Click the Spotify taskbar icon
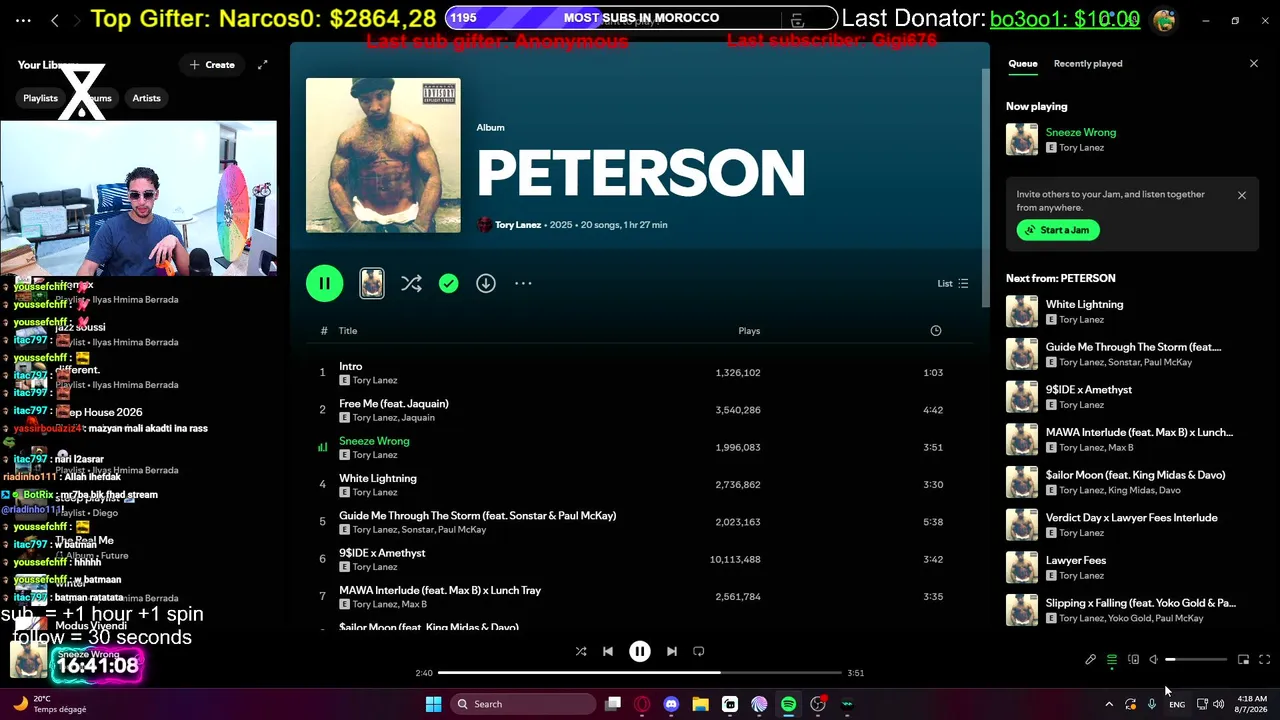The image size is (1280, 720). (788, 704)
